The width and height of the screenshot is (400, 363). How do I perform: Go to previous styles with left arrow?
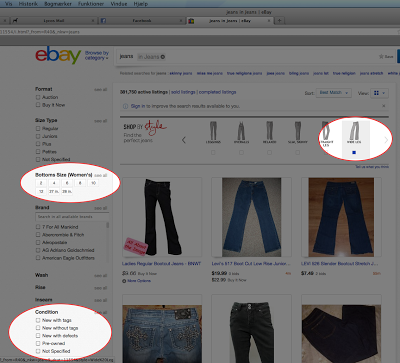point(184,140)
